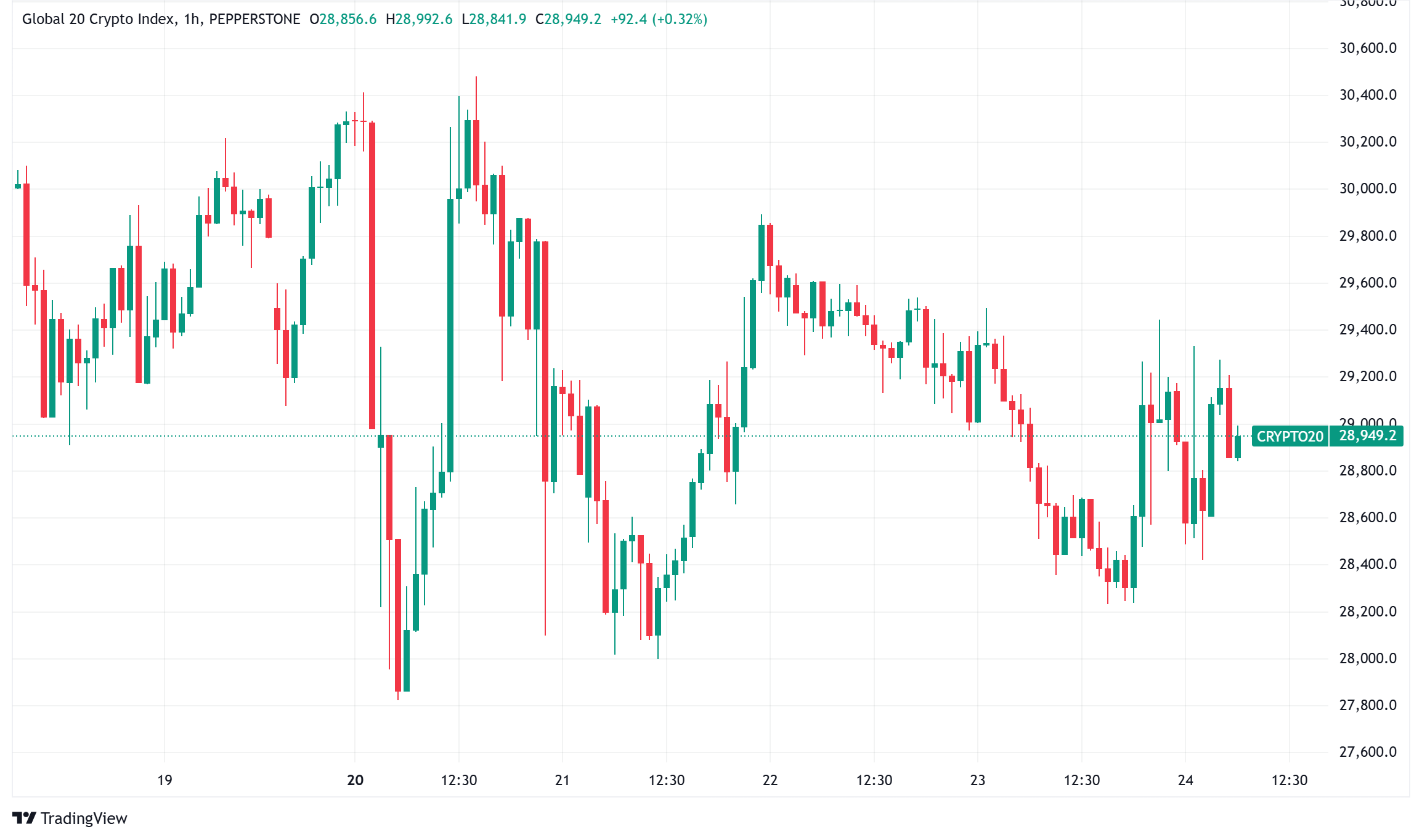Click the TradingView logo icon
Screen dimensions: 1422x840
25,818
